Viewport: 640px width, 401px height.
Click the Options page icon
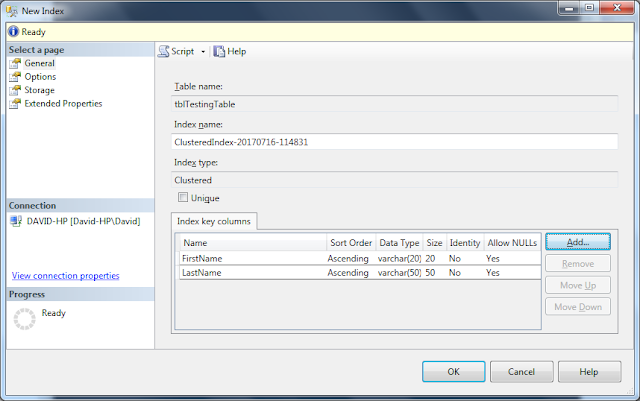(x=15, y=77)
